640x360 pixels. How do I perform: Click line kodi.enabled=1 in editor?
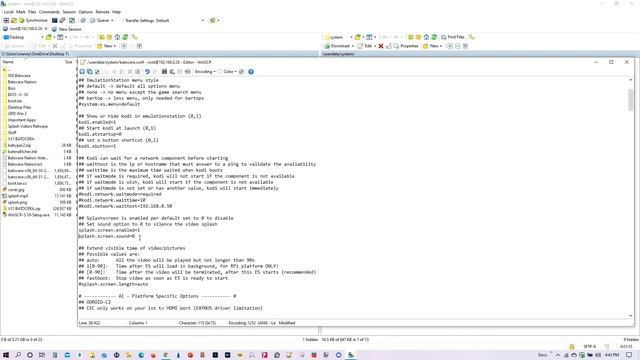pos(97,122)
